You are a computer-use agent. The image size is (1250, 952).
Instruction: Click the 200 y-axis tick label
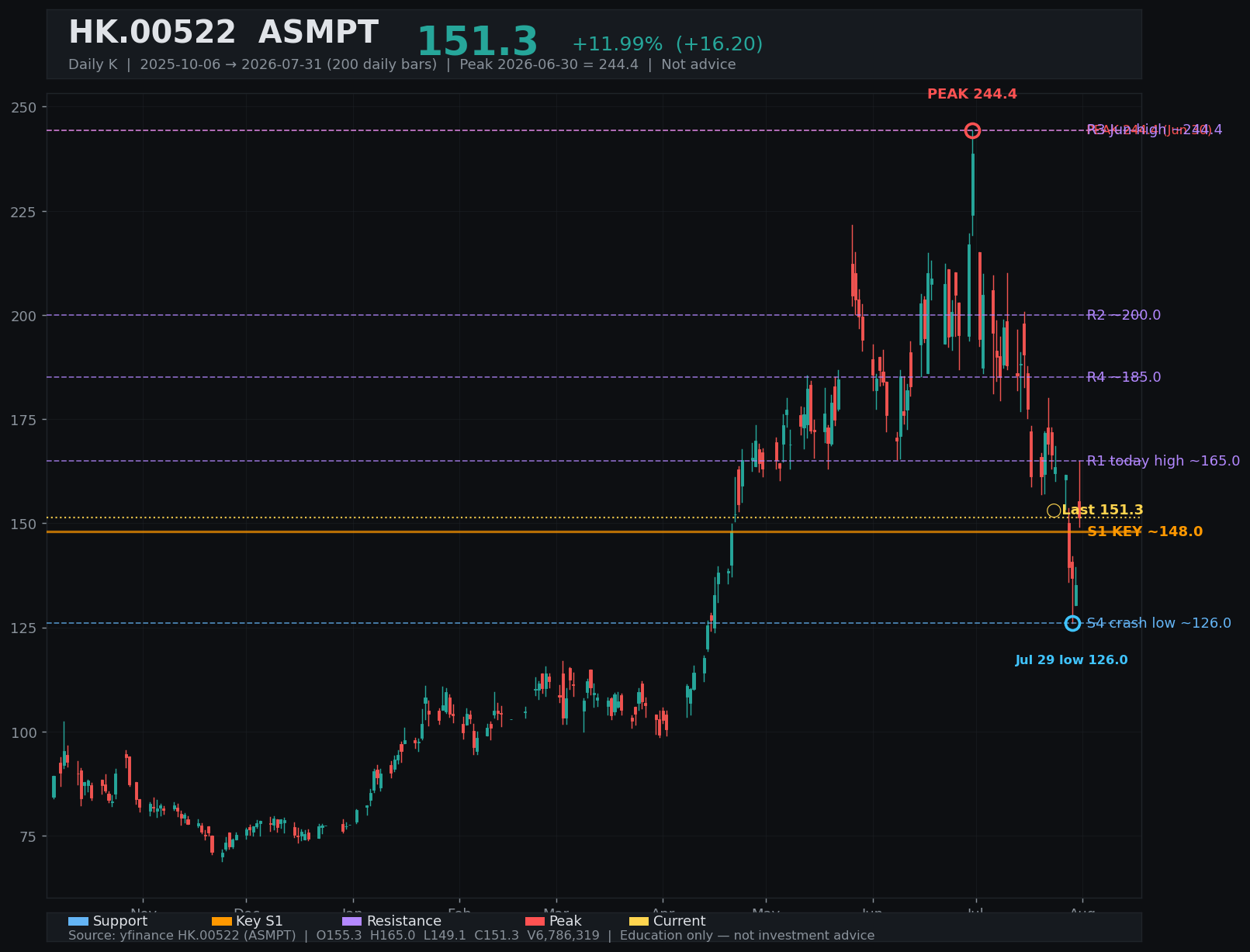pyautogui.click(x=23, y=316)
